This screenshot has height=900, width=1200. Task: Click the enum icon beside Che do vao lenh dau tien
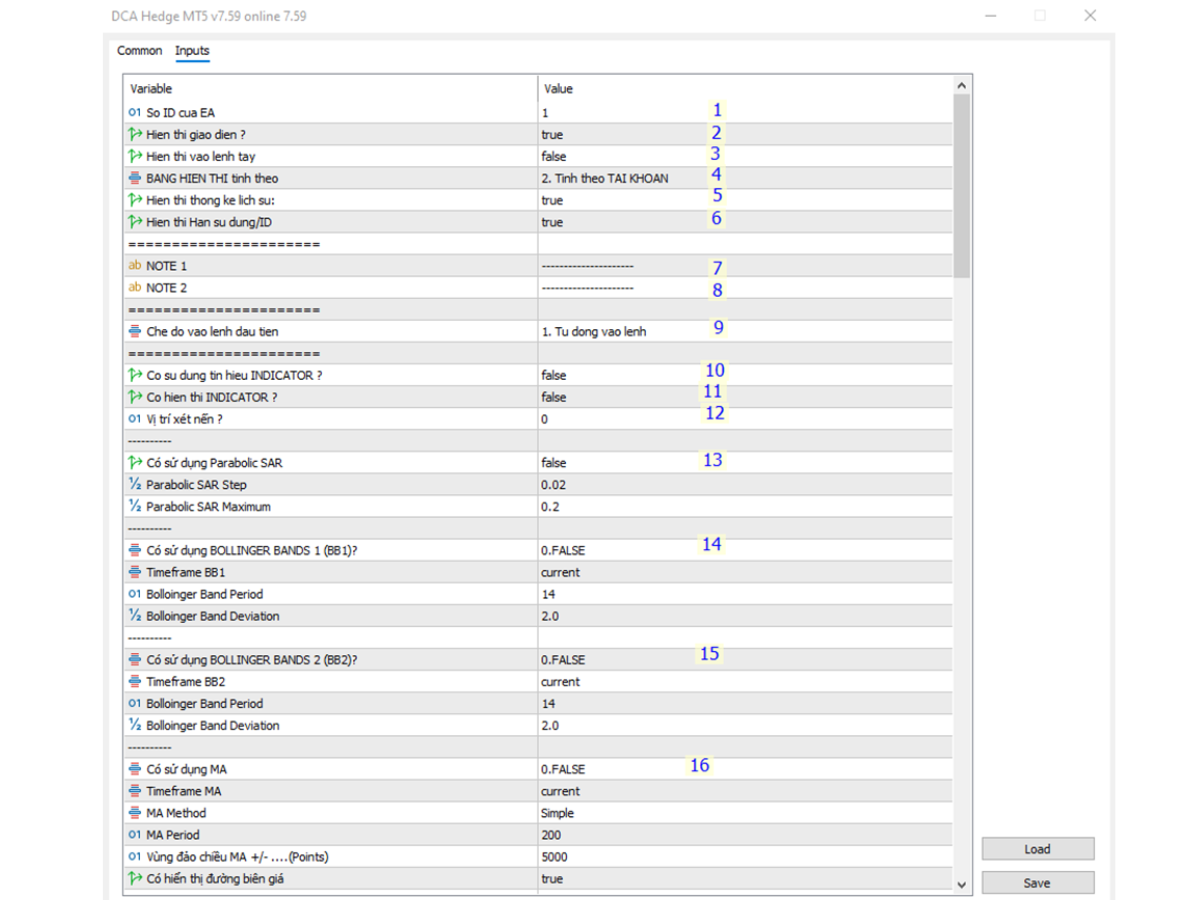135,331
